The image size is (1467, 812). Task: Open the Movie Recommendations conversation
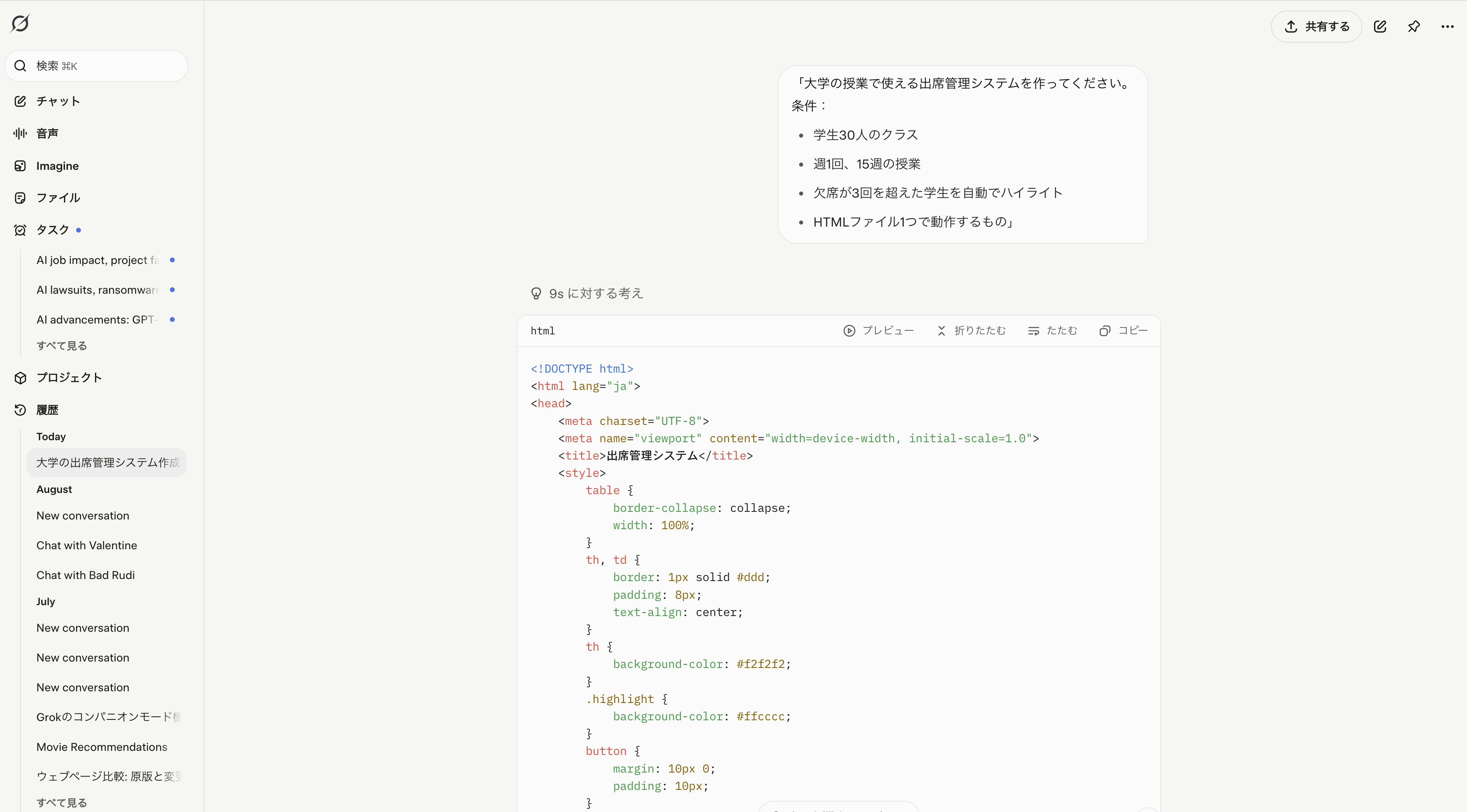[x=101, y=746]
